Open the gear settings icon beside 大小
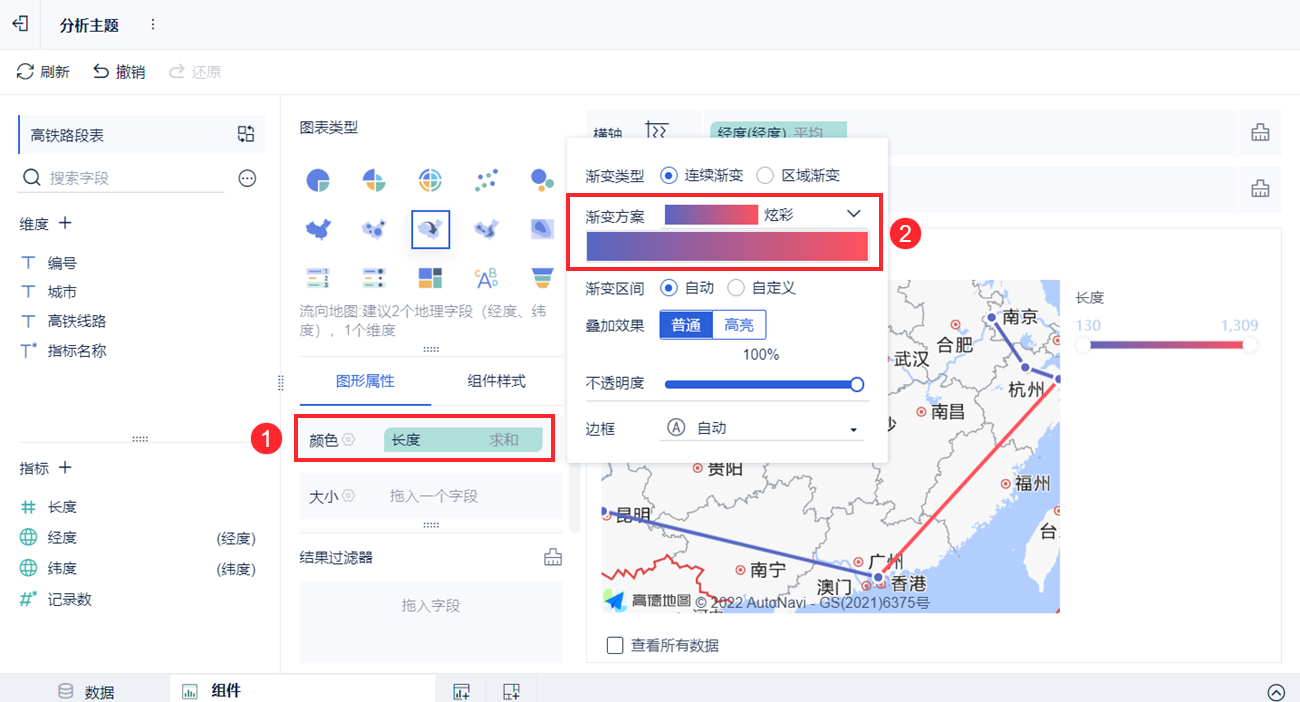The width and height of the screenshot is (1300, 702). (348, 496)
